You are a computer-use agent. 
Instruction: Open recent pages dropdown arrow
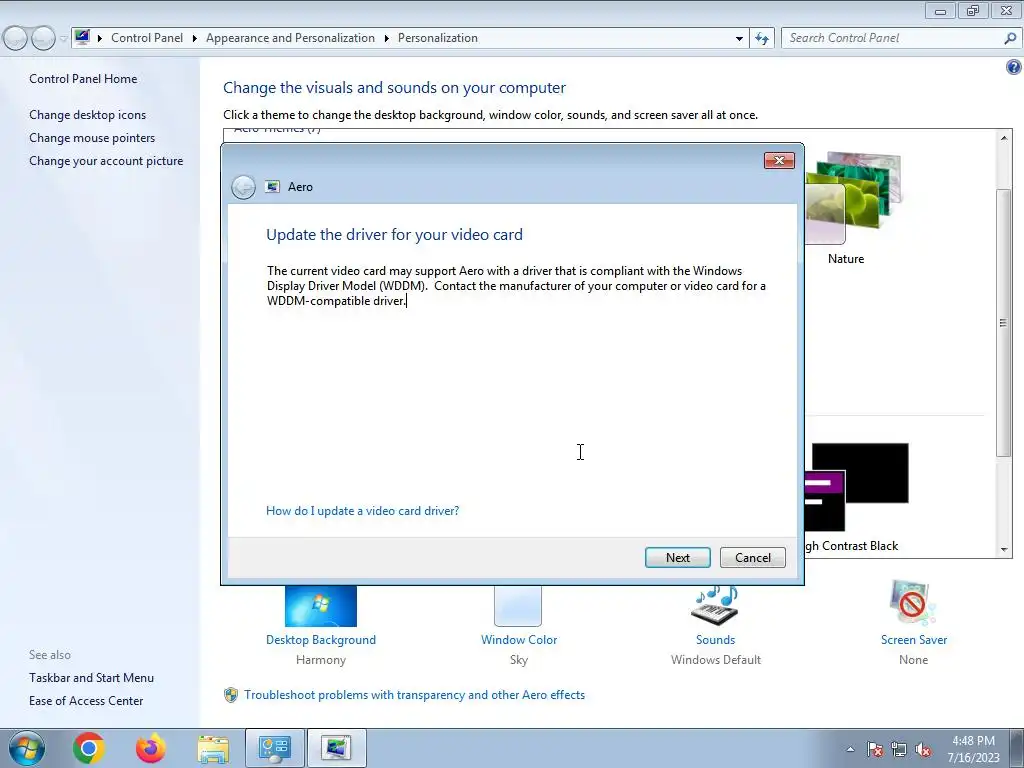click(x=63, y=39)
